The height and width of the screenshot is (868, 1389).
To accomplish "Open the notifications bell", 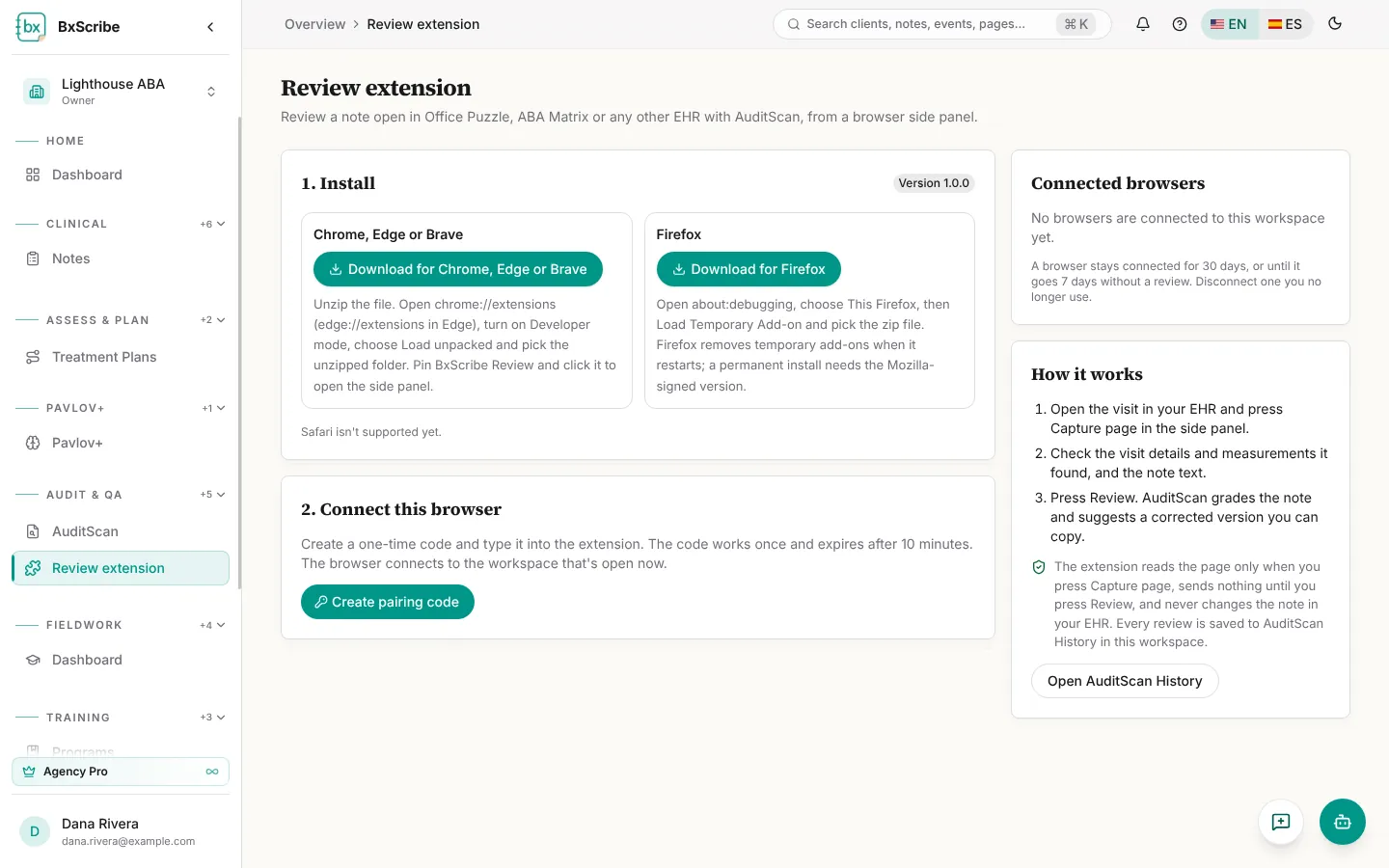I will pyautogui.click(x=1143, y=24).
